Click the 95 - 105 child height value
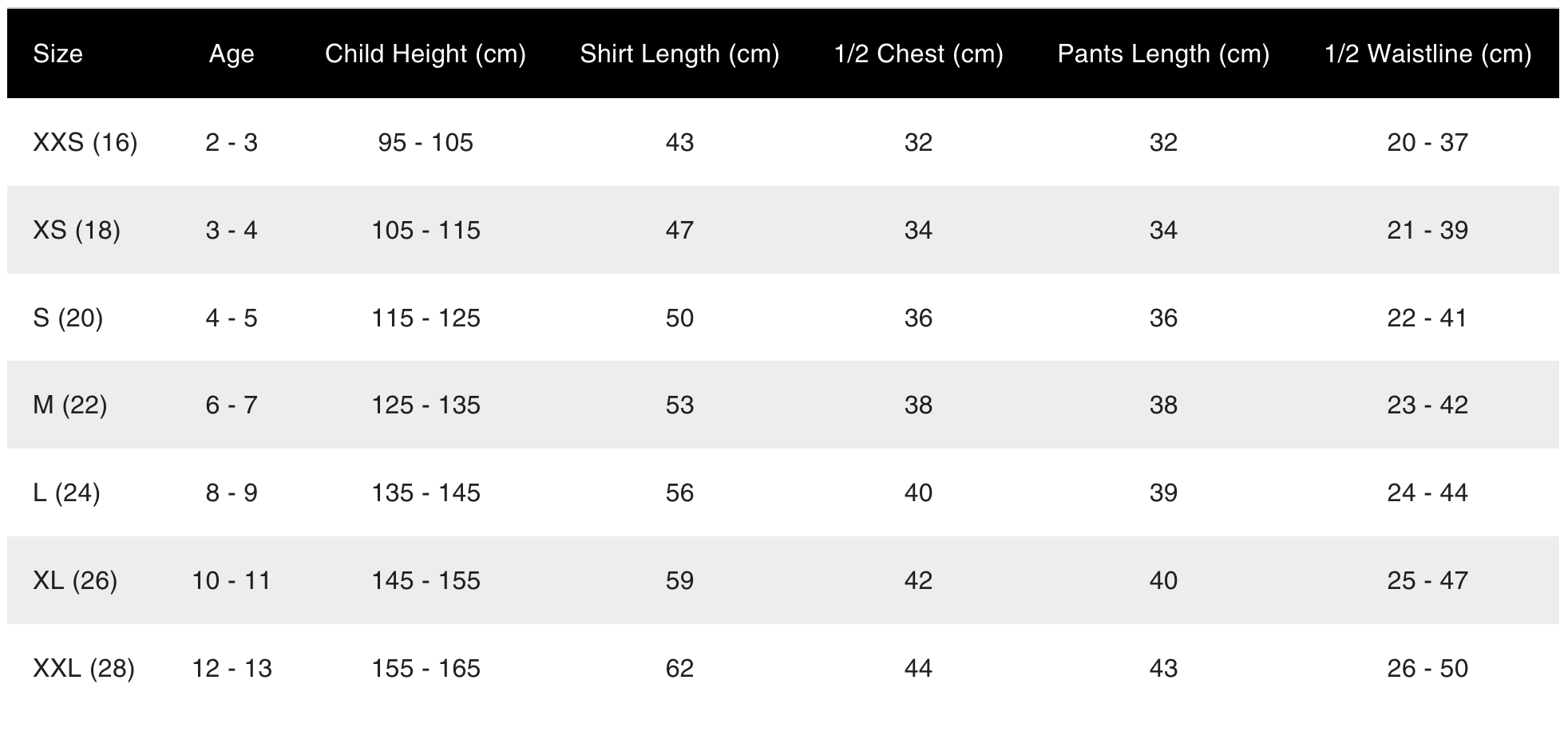This screenshot has height=747, width=1568. coord(426,142)
